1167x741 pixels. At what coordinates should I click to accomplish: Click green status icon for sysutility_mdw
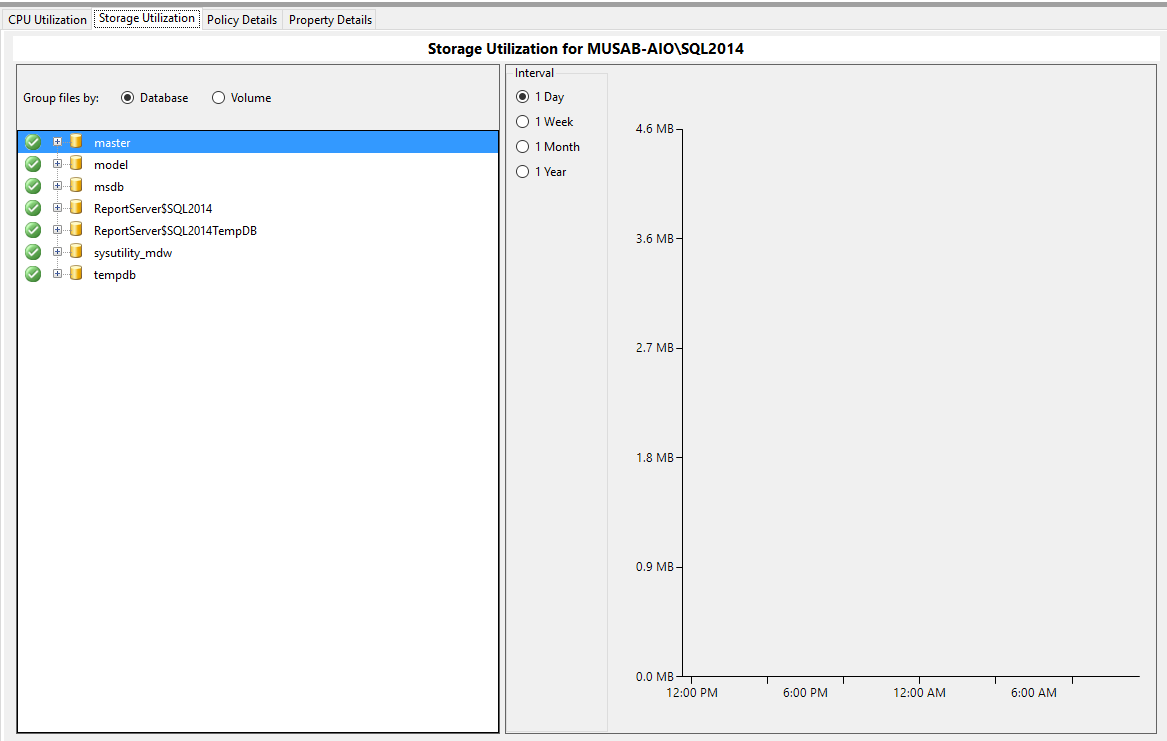click(x=33, y=252)
